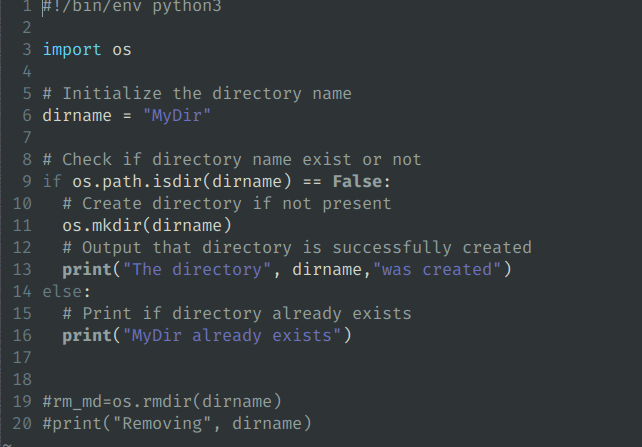This screenshot has height=447, width=642.
Task: Click the 'Output that directory is successfully created' comment
Action: pos(296,247)
